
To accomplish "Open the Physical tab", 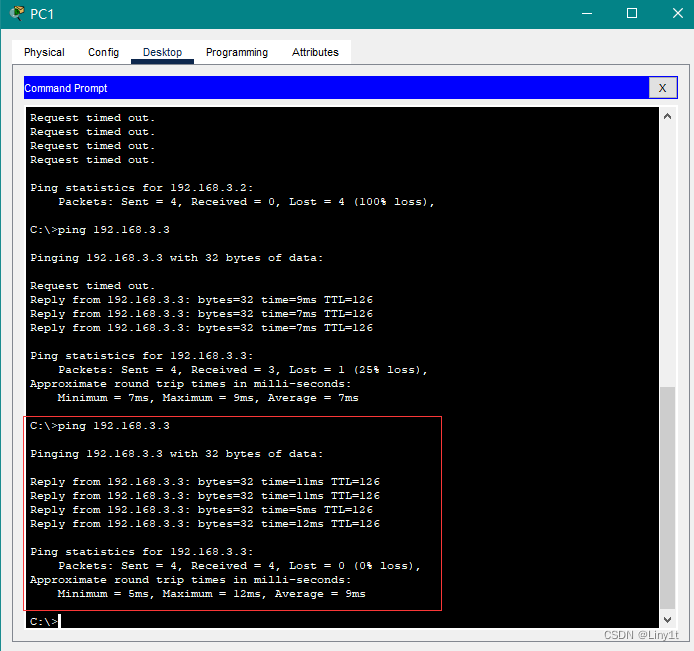I will pyautogui.click(x=44, y=52).
